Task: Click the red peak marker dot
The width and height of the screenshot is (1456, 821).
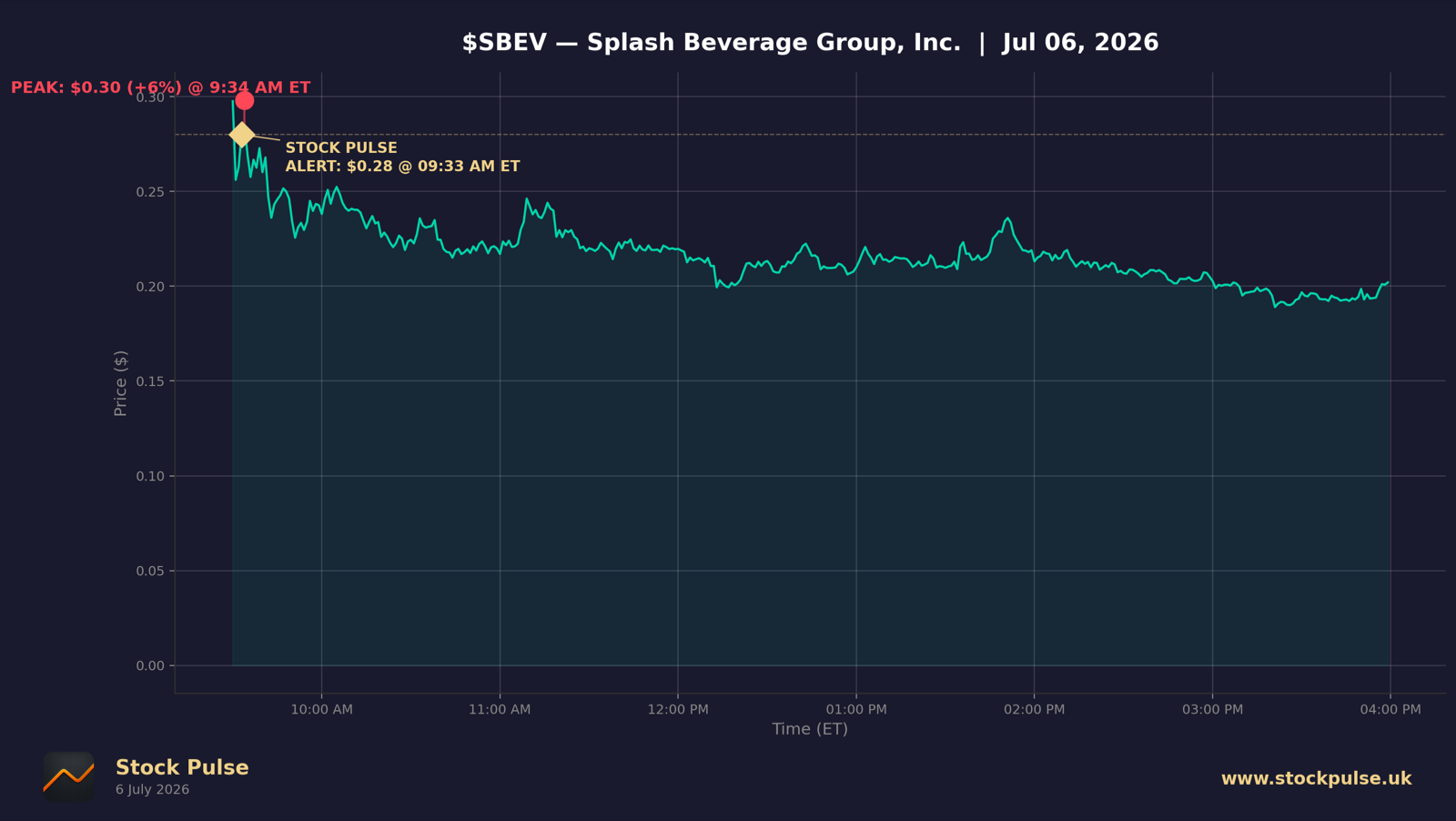Action: (x=244, y=100)
